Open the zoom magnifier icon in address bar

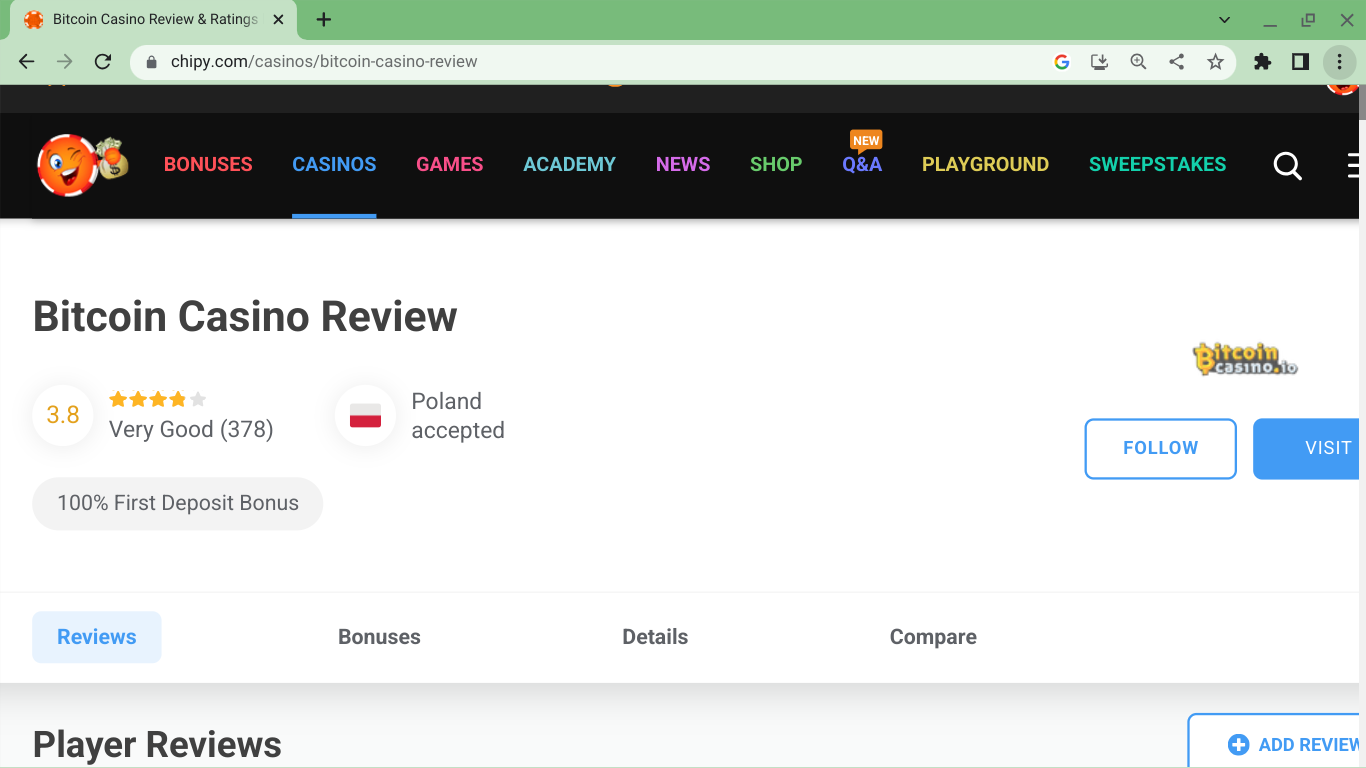1138,62
